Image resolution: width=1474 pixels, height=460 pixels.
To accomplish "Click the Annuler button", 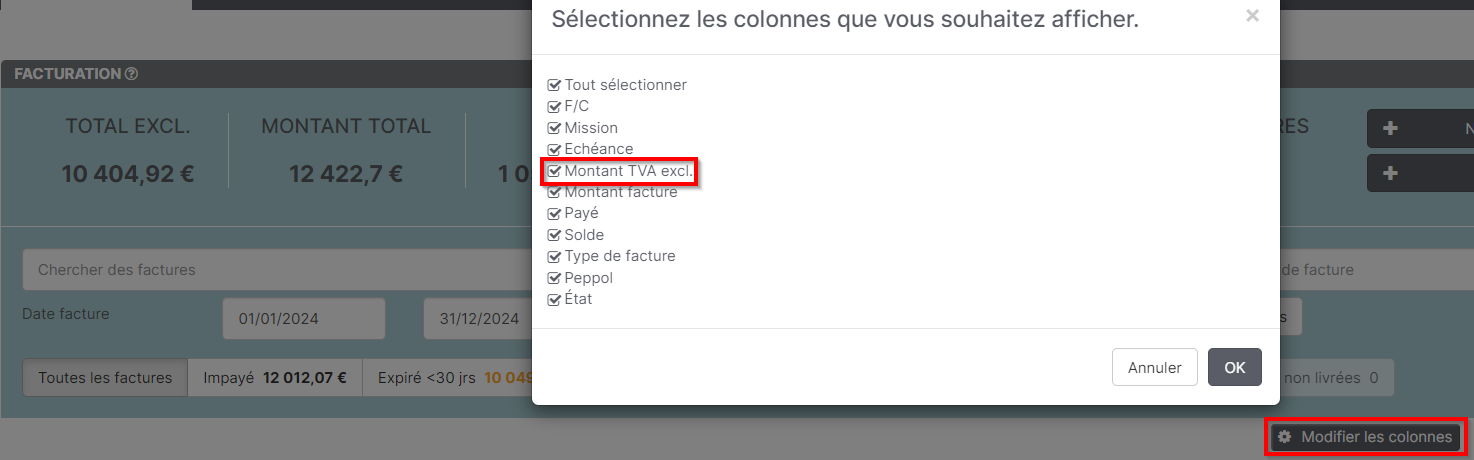I will (1155, 367).
